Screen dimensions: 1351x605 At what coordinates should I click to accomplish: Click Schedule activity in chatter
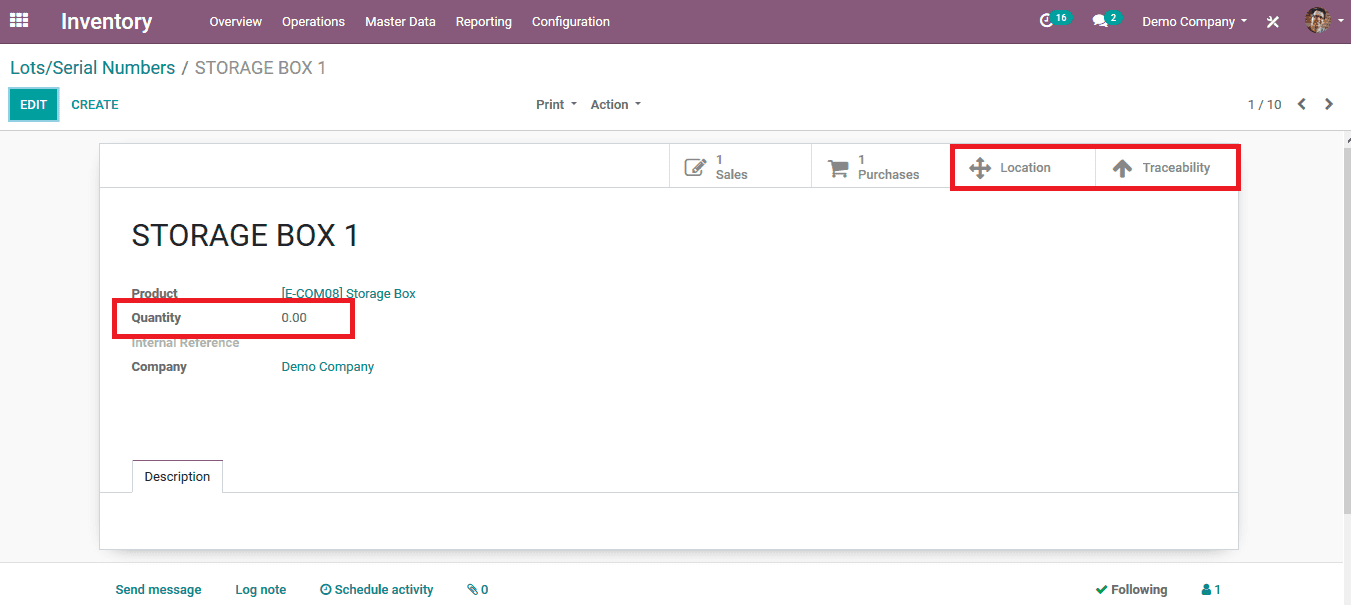tap(377, 590)
